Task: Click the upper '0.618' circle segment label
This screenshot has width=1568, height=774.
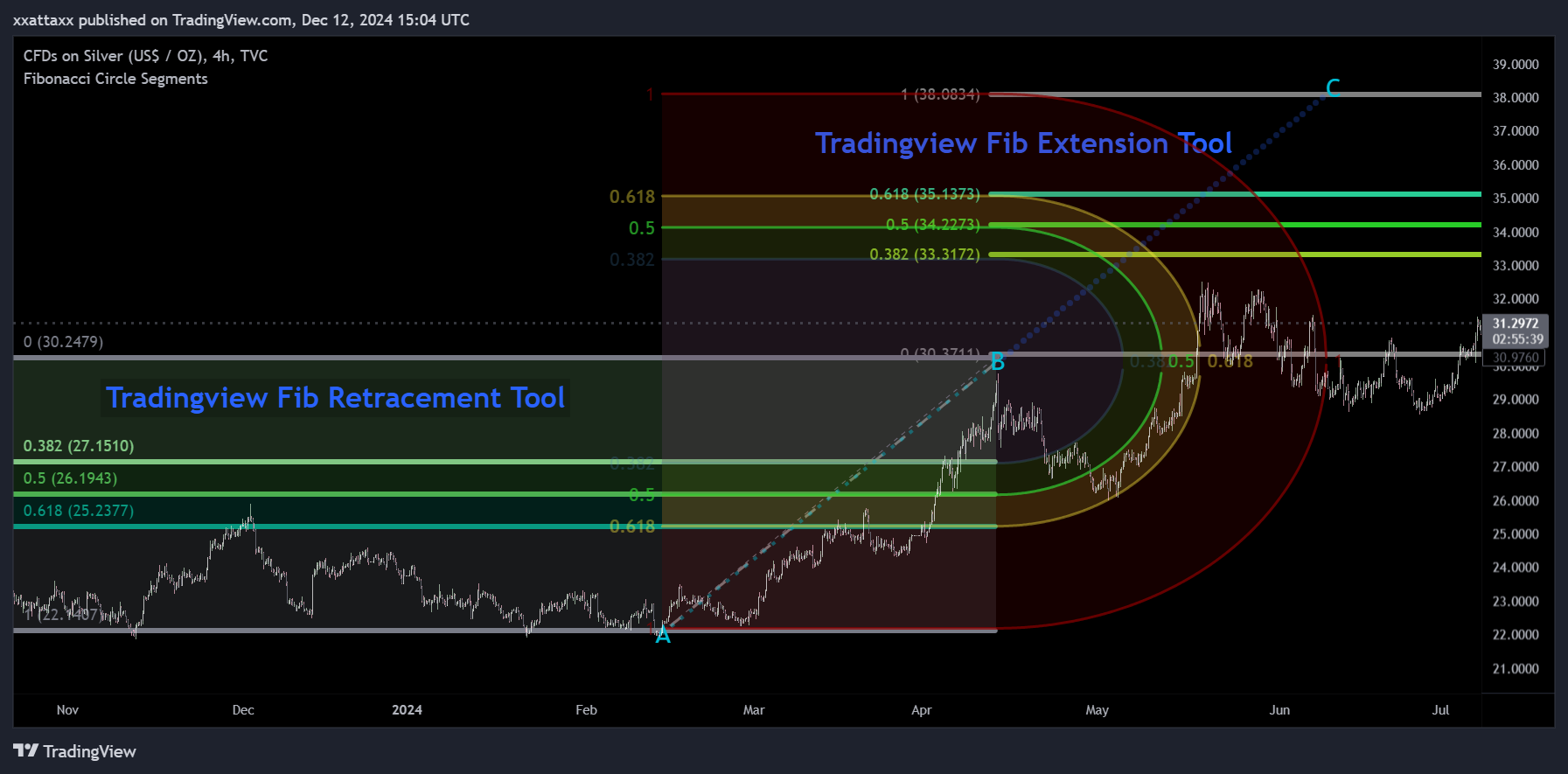Action: coord(632,197)
